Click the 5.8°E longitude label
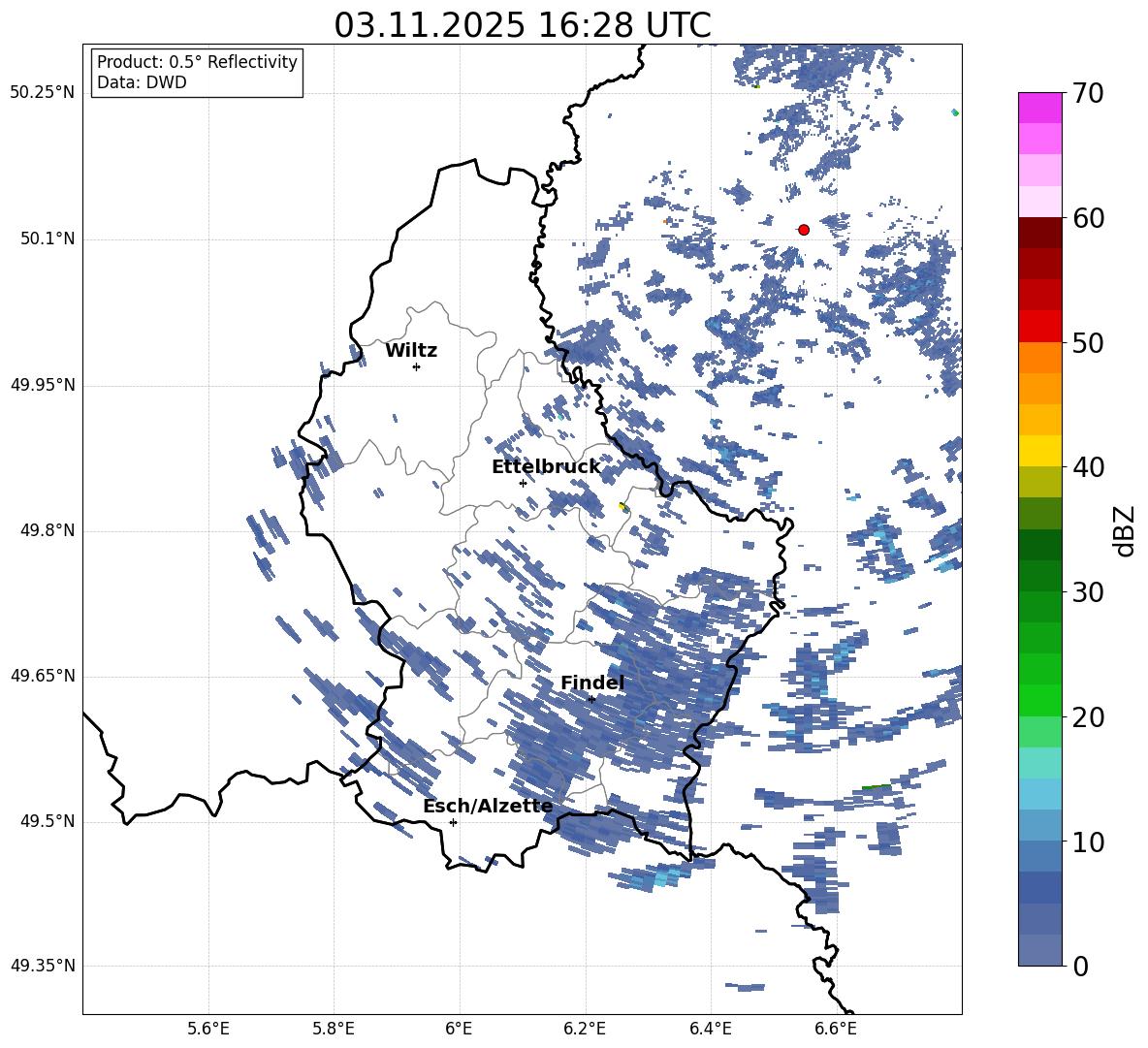The image size is (1148, 1048). pos(334,1029)
